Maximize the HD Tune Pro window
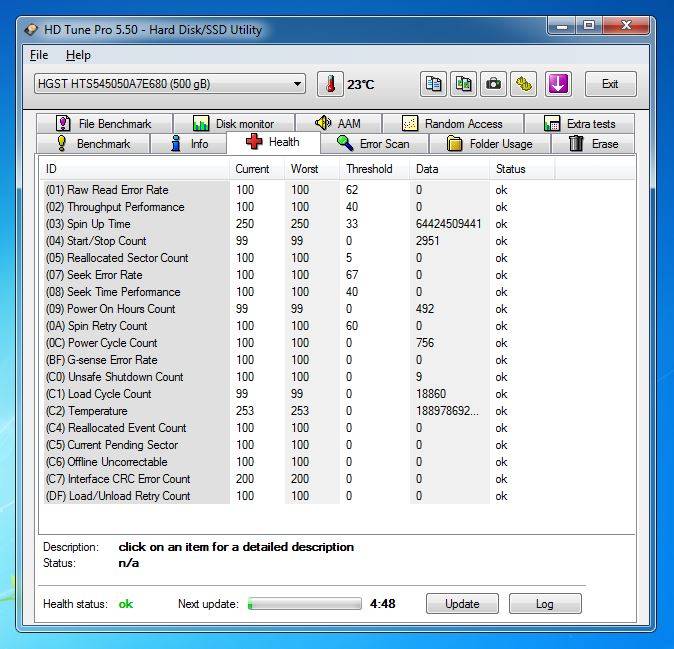This screenshot has width=674, height=649. [x=589, y=26]
